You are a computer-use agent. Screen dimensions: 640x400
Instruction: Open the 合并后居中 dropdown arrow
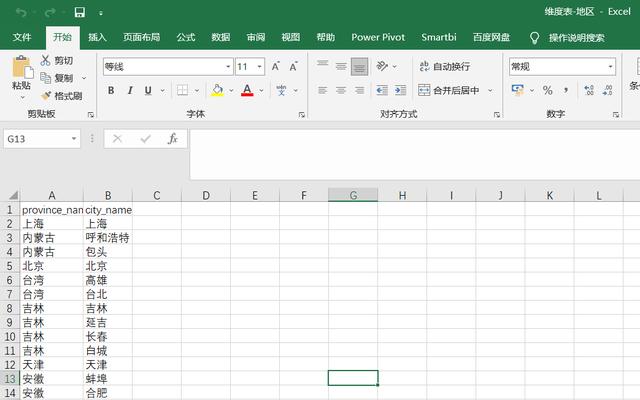[490, 91]
